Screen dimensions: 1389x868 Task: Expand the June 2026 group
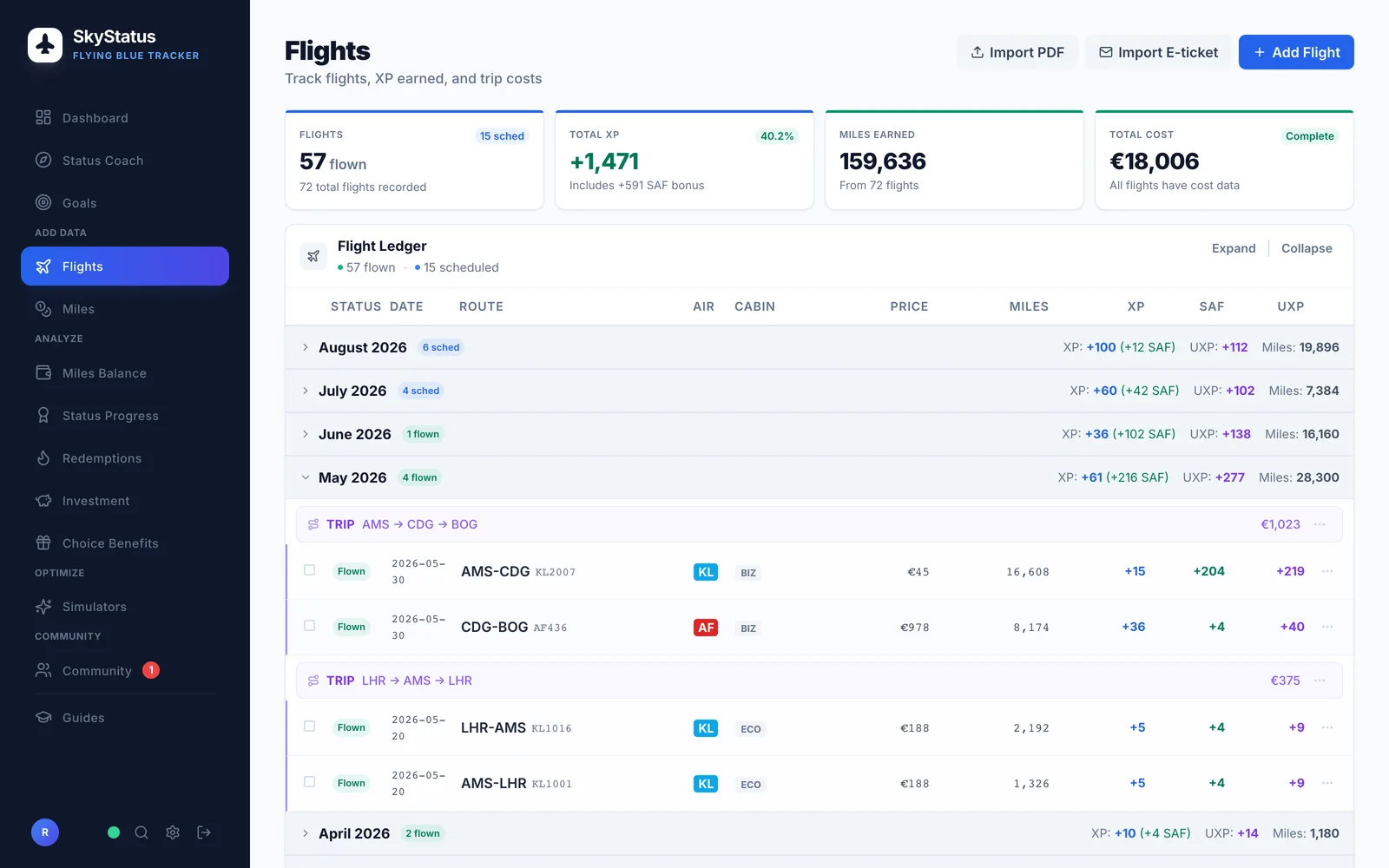(820, 434)
